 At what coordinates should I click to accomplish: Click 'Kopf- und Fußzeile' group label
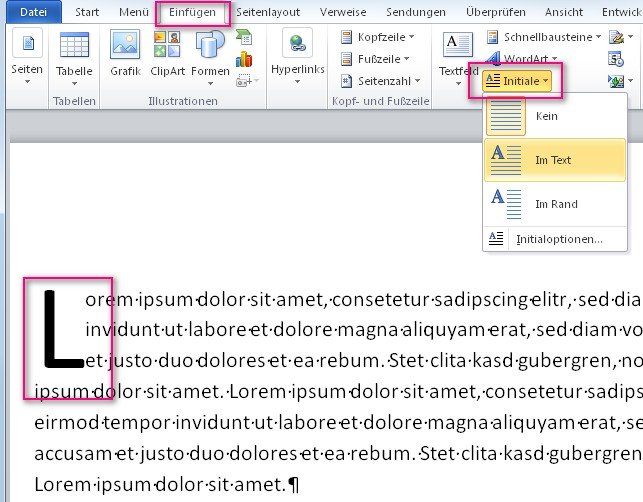[x=381, y=101]
